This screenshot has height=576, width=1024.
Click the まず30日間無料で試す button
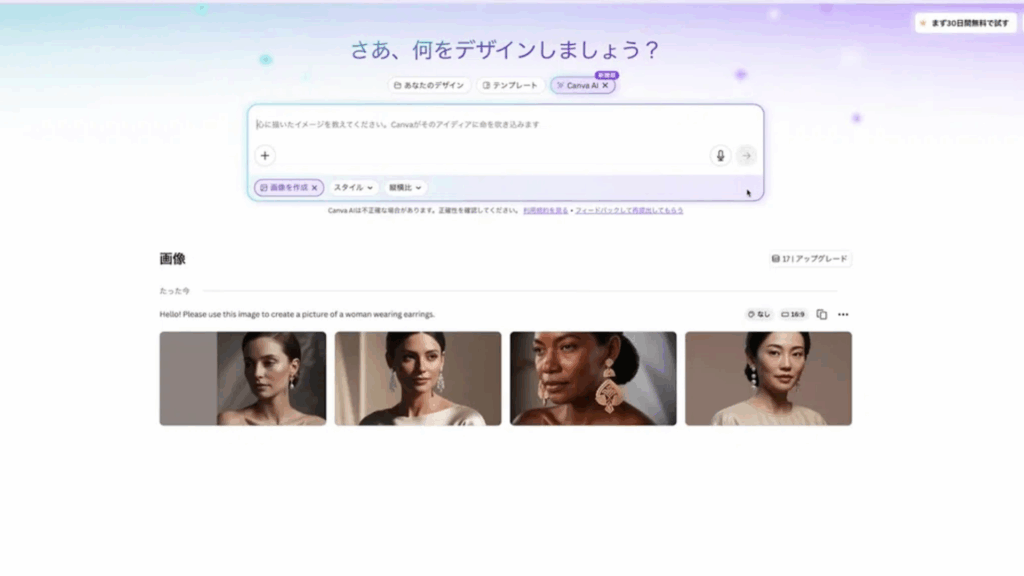(x=965, y=23)
